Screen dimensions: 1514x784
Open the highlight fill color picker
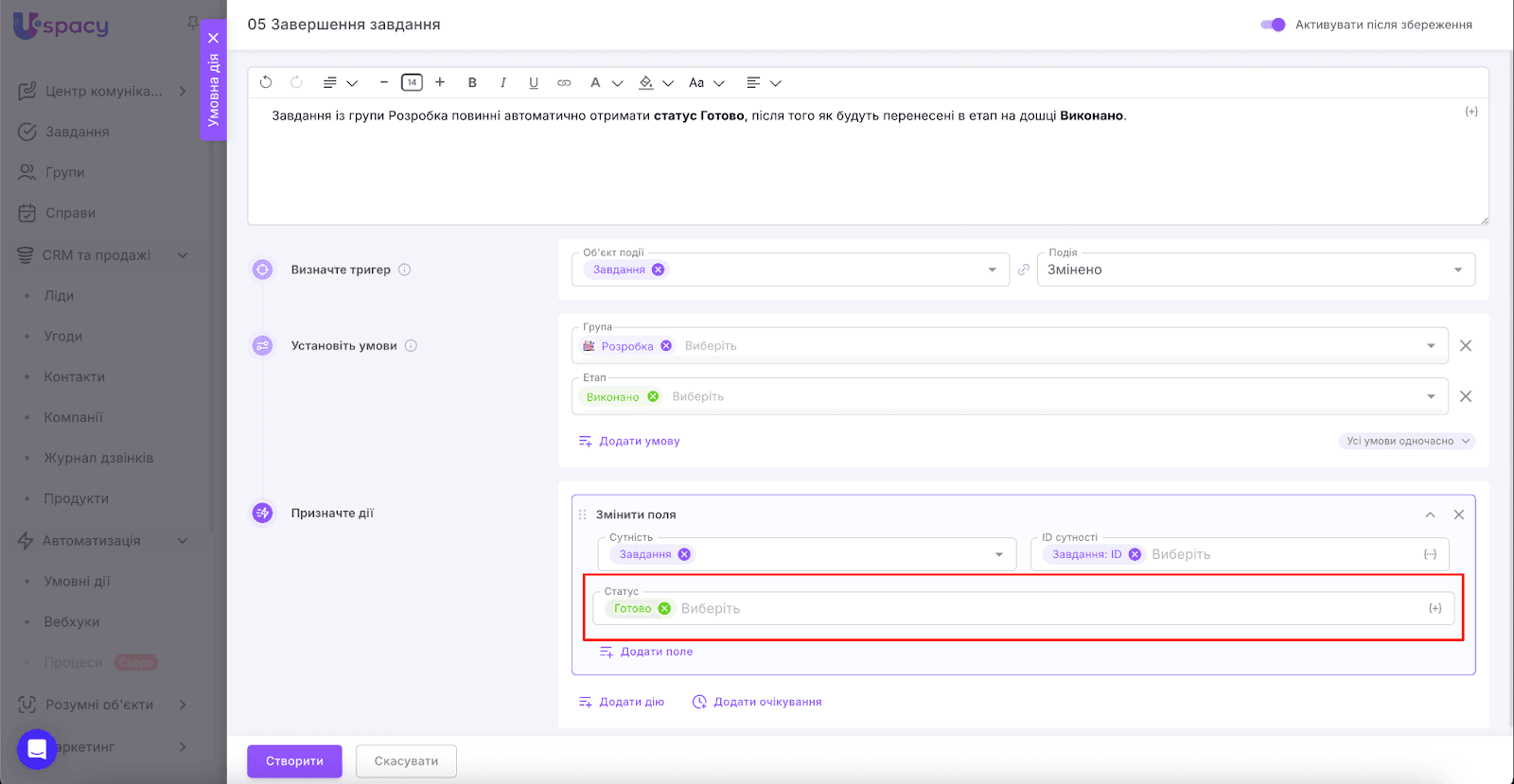coord(647,82)
